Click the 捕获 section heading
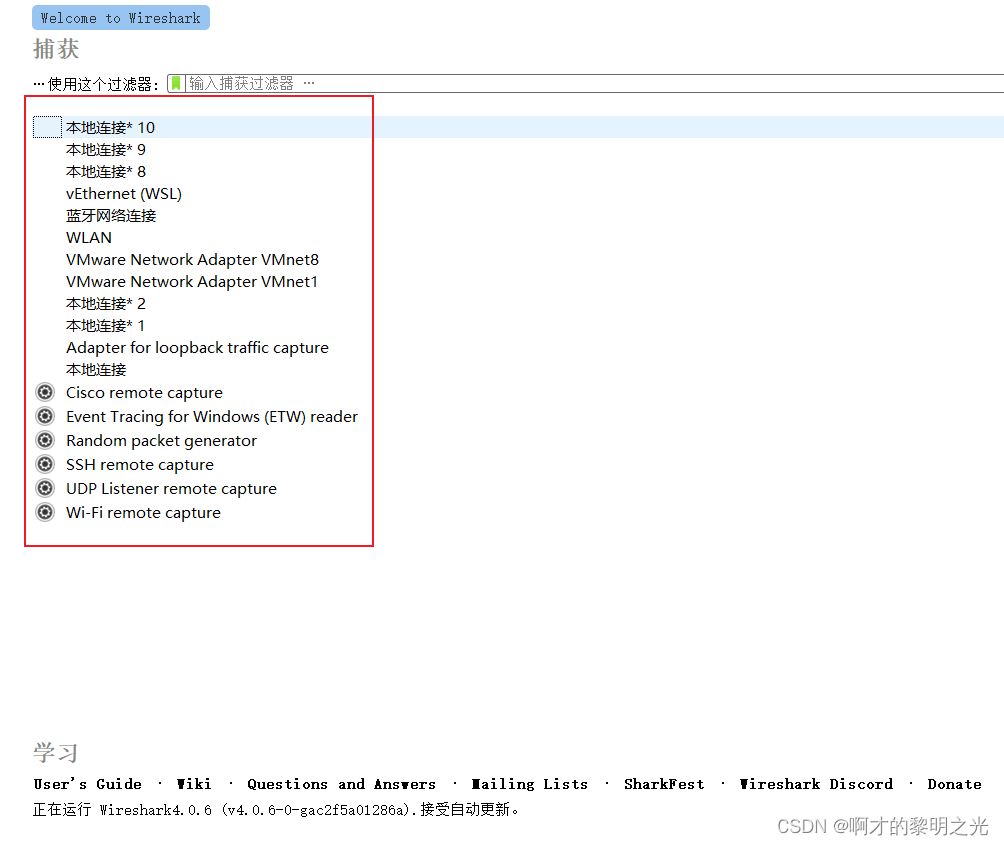 coord(56,49)
